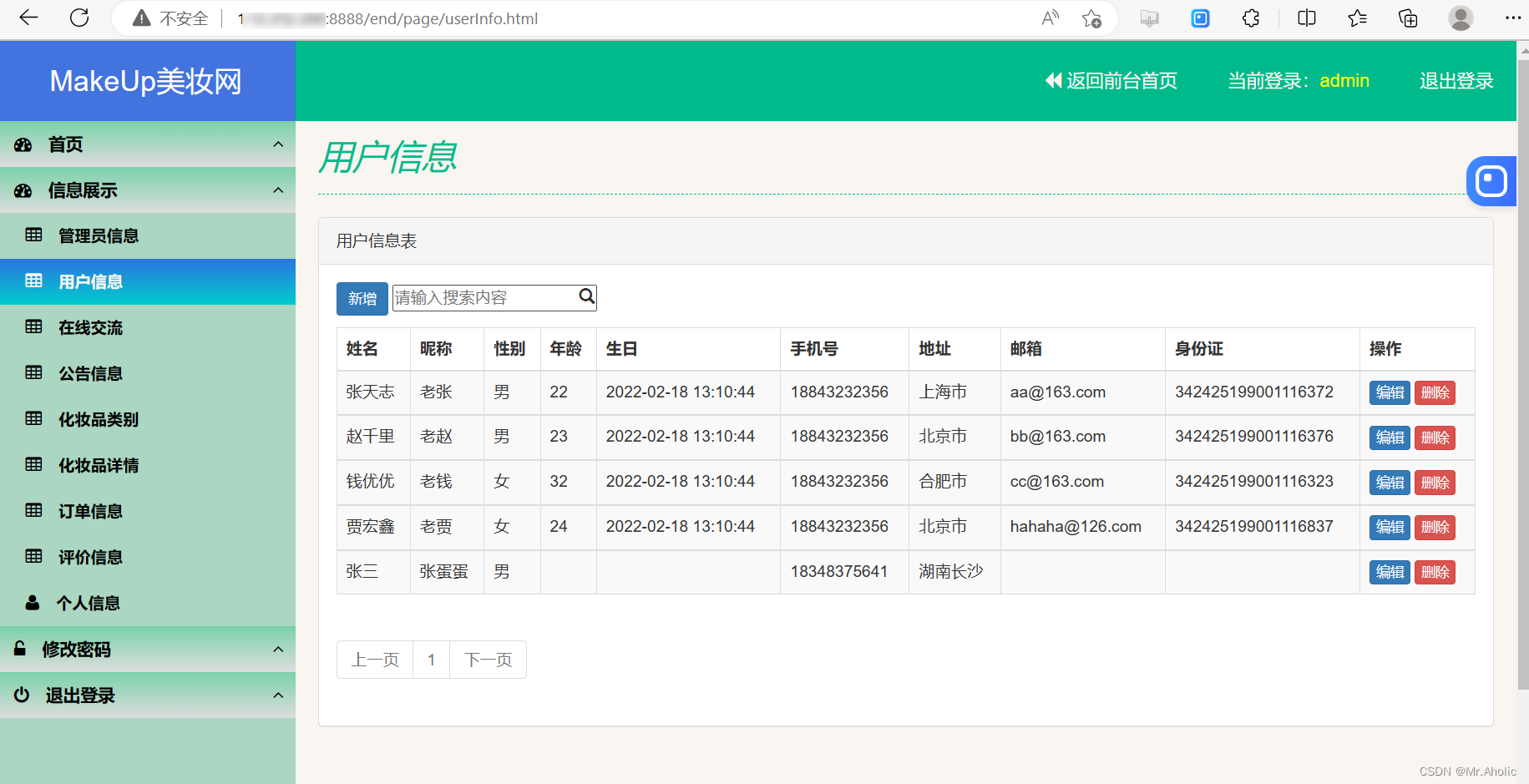The width and height of the screenshot is (1529, 784).
Task: Edit the 贾宏鑫 row
Action: click(1390, 527)
